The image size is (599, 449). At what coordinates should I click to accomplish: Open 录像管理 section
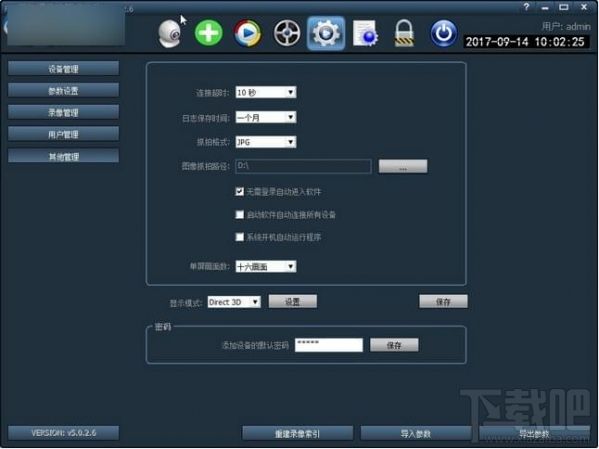click(63, 112)
